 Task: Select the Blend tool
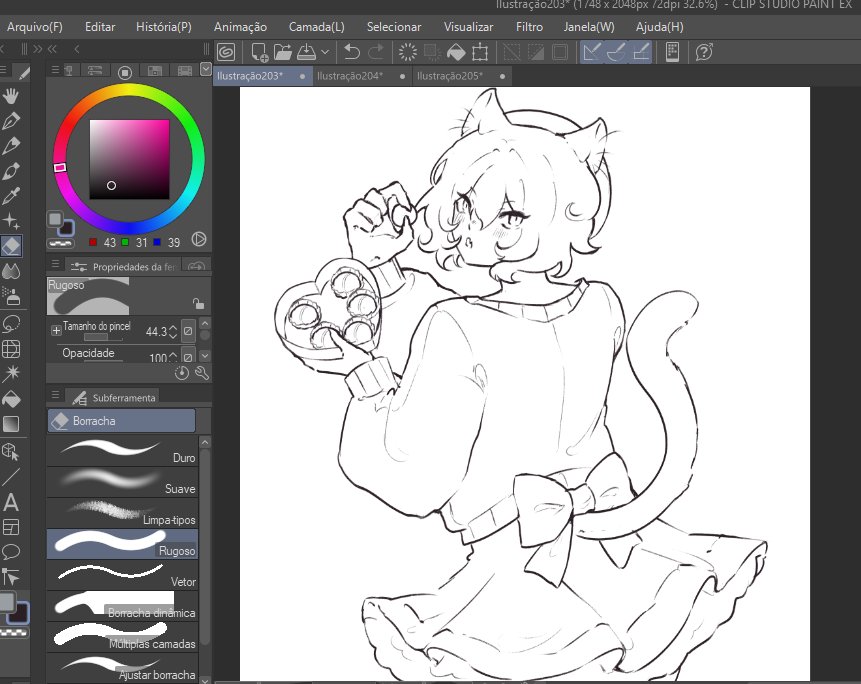click(x=10, y=271)
